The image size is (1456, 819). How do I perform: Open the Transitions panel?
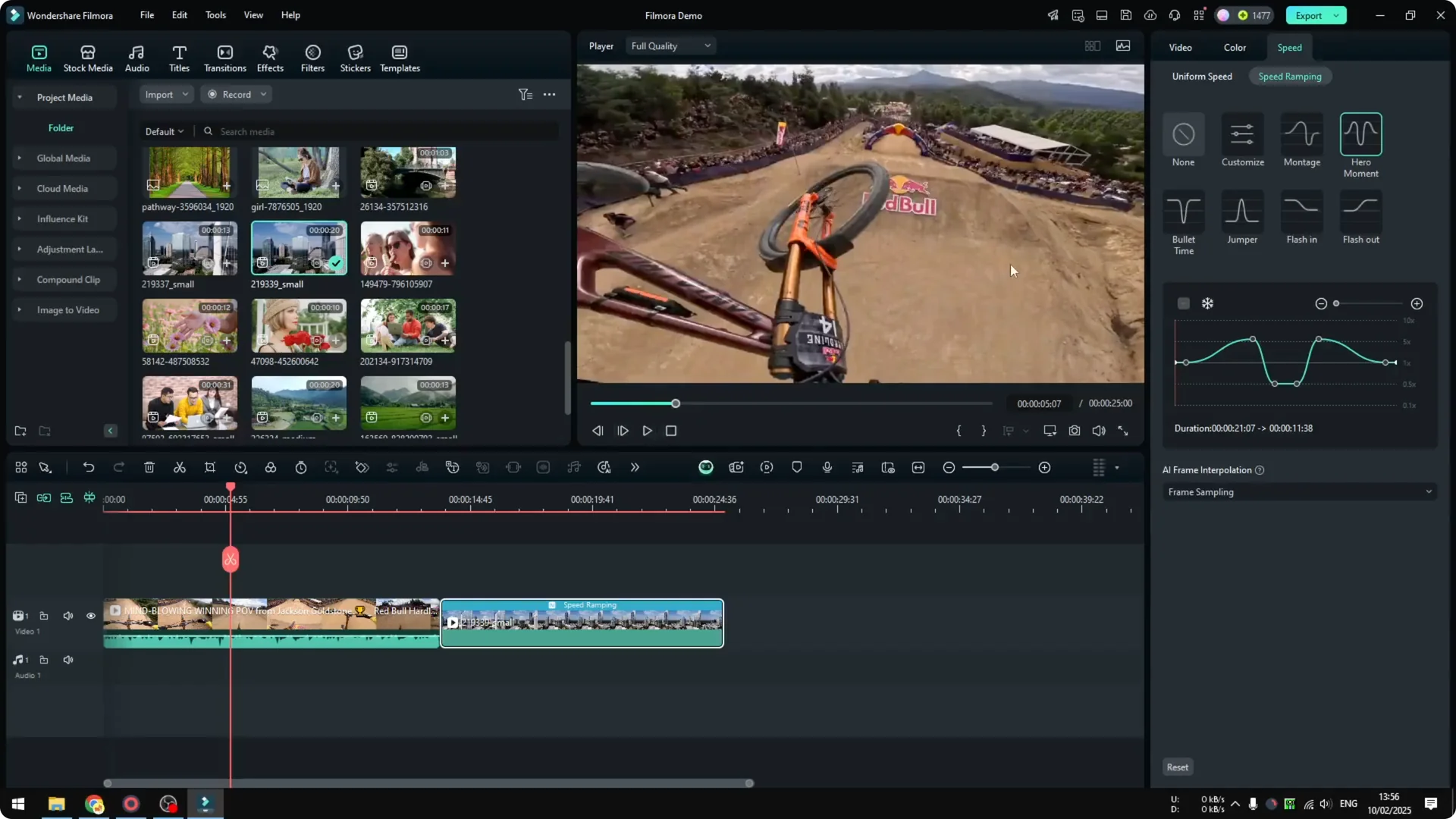tap(224, 57)
